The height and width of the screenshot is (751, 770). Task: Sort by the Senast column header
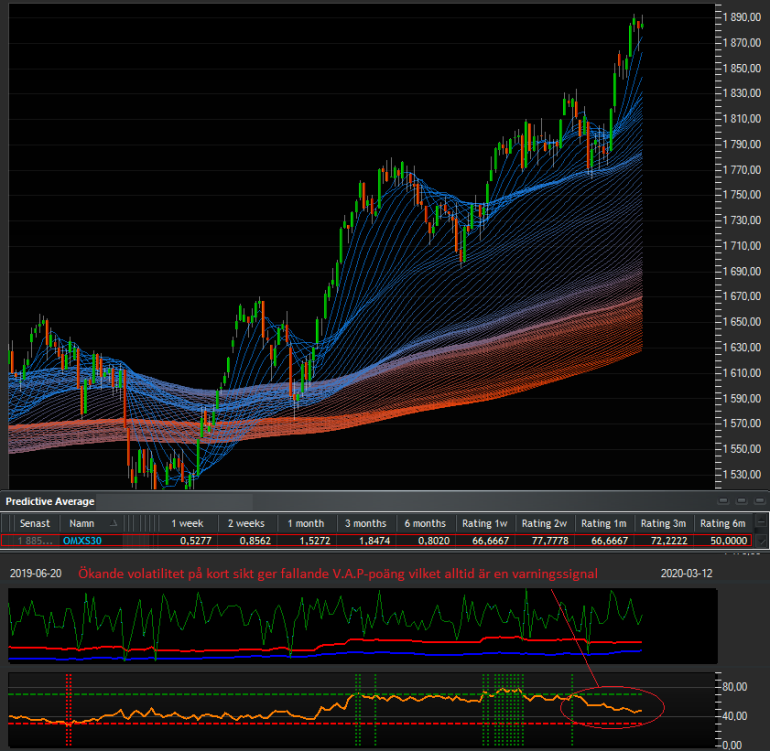pos(34,524)
